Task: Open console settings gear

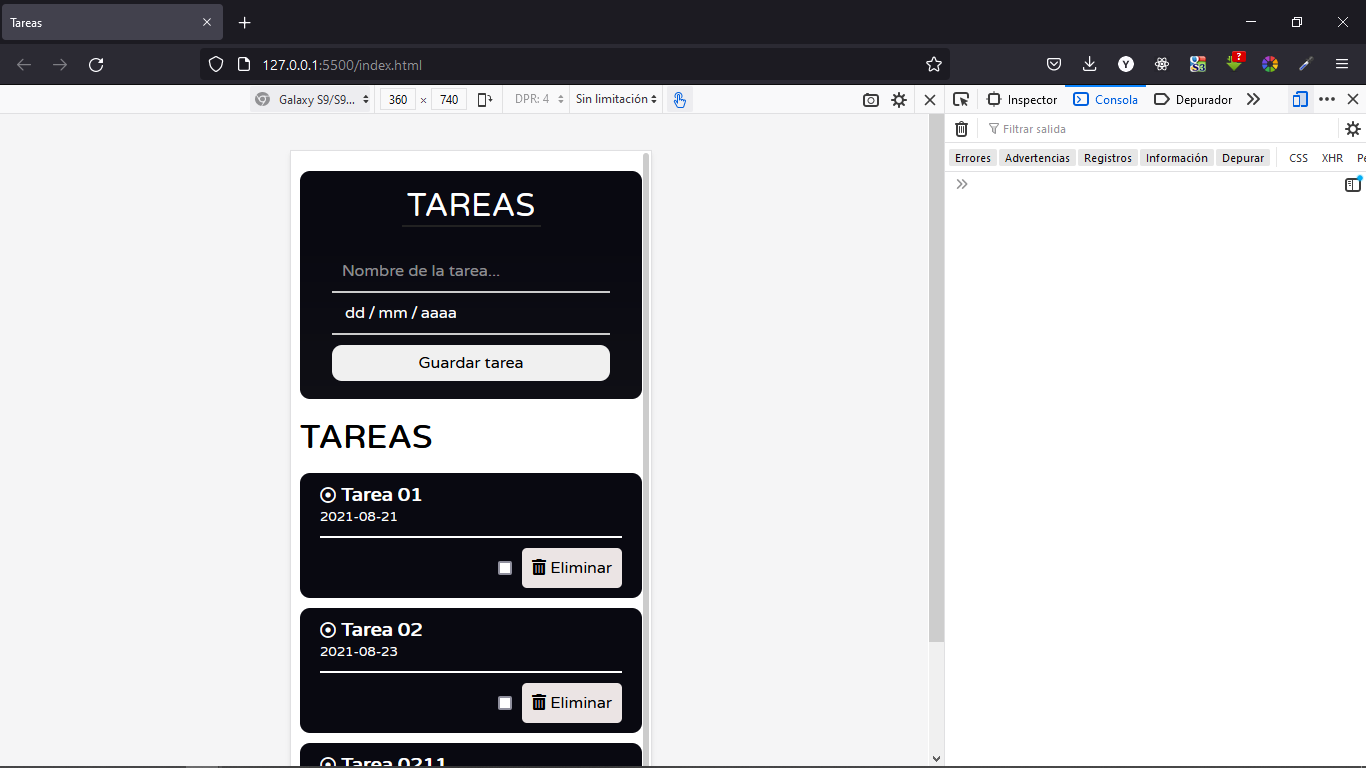Action: [x=1353, y=129]
